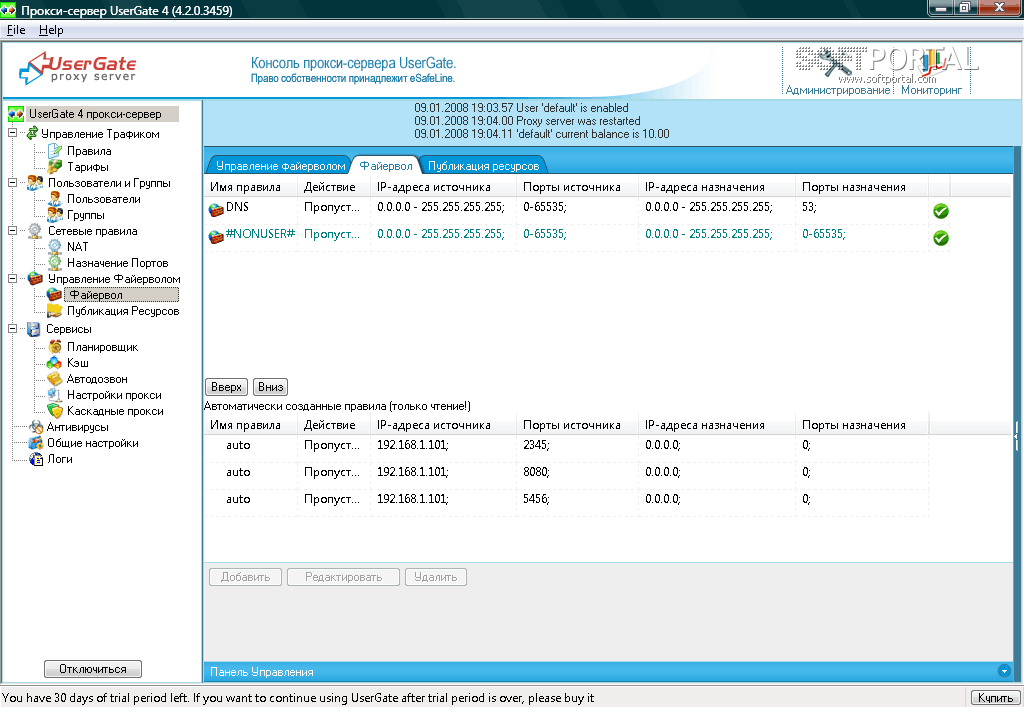
Task: Click the Удалить button
Action: [x=436, y=577]
